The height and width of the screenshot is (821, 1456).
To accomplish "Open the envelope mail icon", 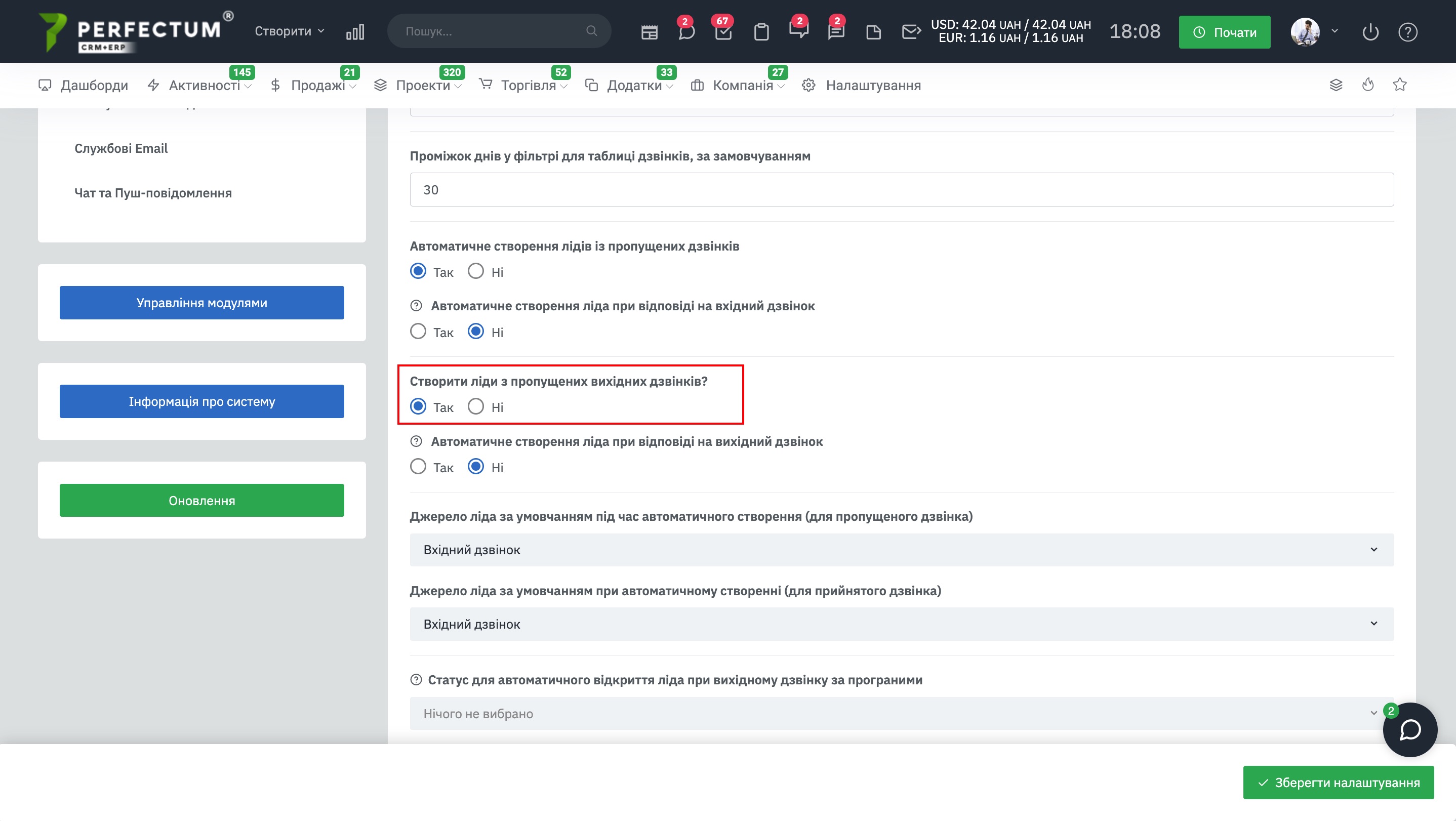I will point(911,32).
